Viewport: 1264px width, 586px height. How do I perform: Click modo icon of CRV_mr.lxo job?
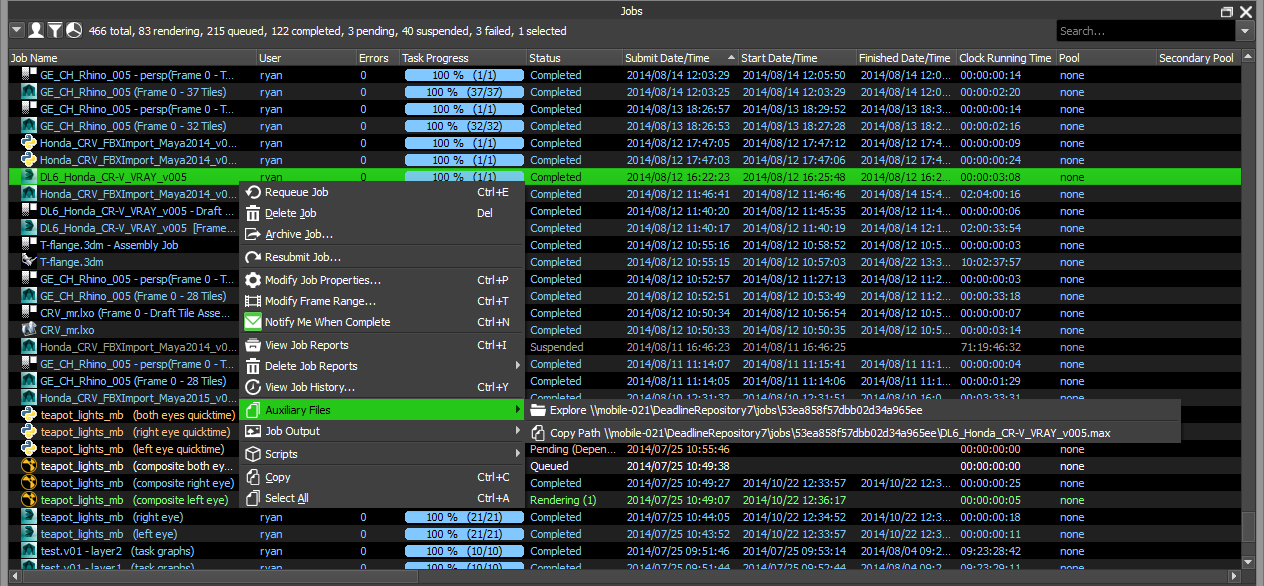point(29,330)
